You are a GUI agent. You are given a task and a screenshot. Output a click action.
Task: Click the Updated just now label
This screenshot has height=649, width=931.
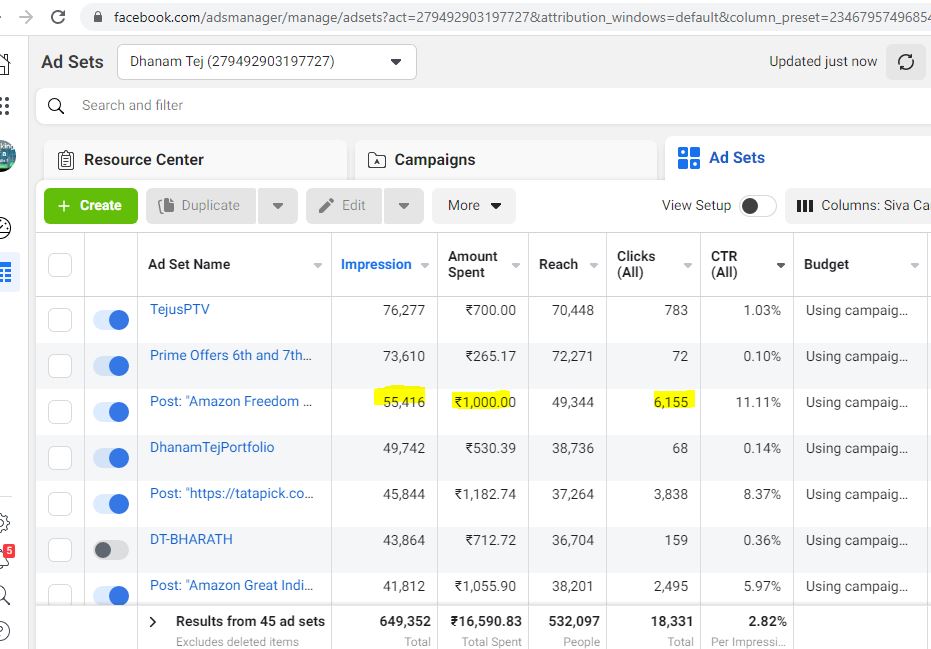[822, 62]
